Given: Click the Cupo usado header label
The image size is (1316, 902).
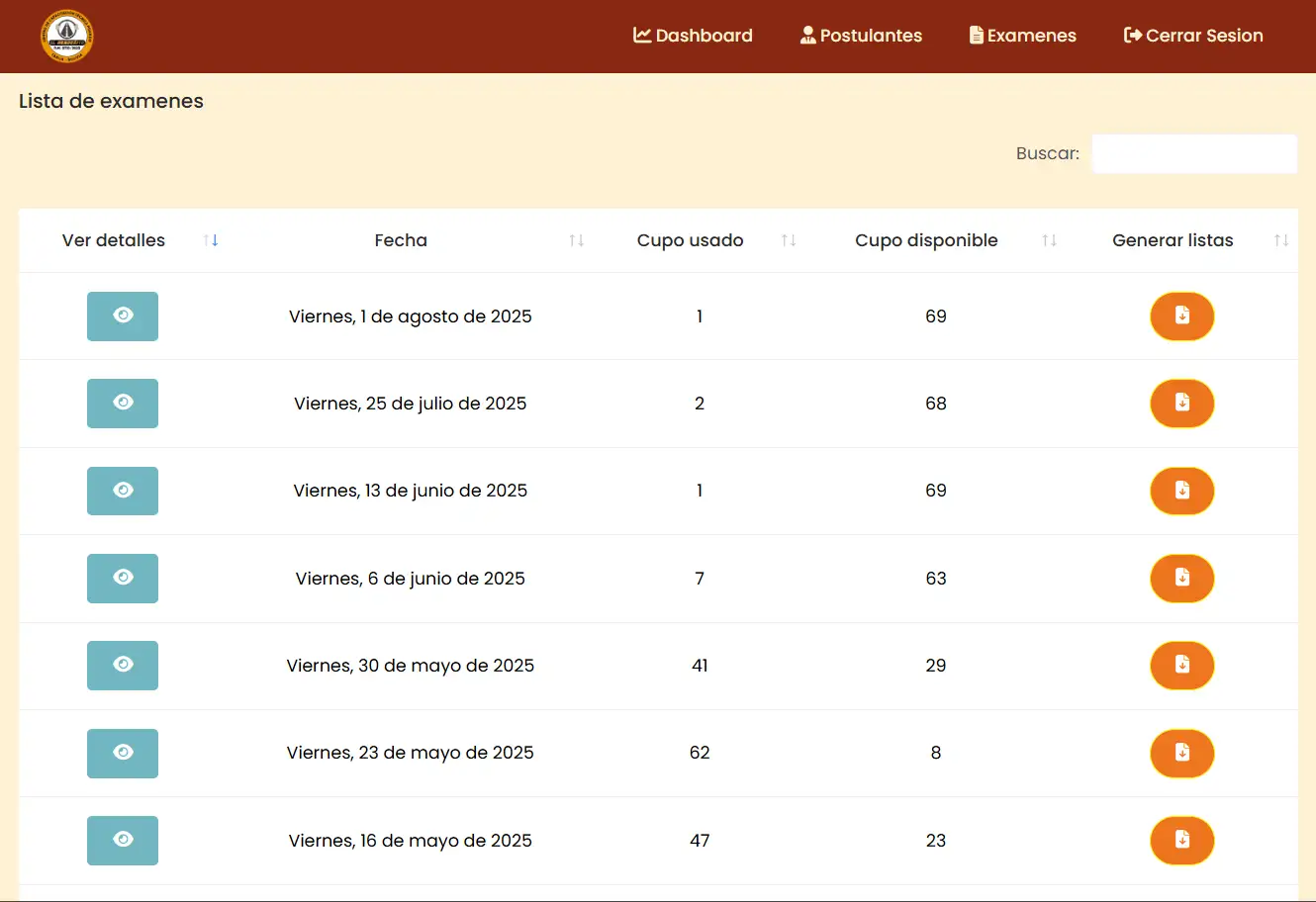Looking at the screenshot, I should 690,240.
